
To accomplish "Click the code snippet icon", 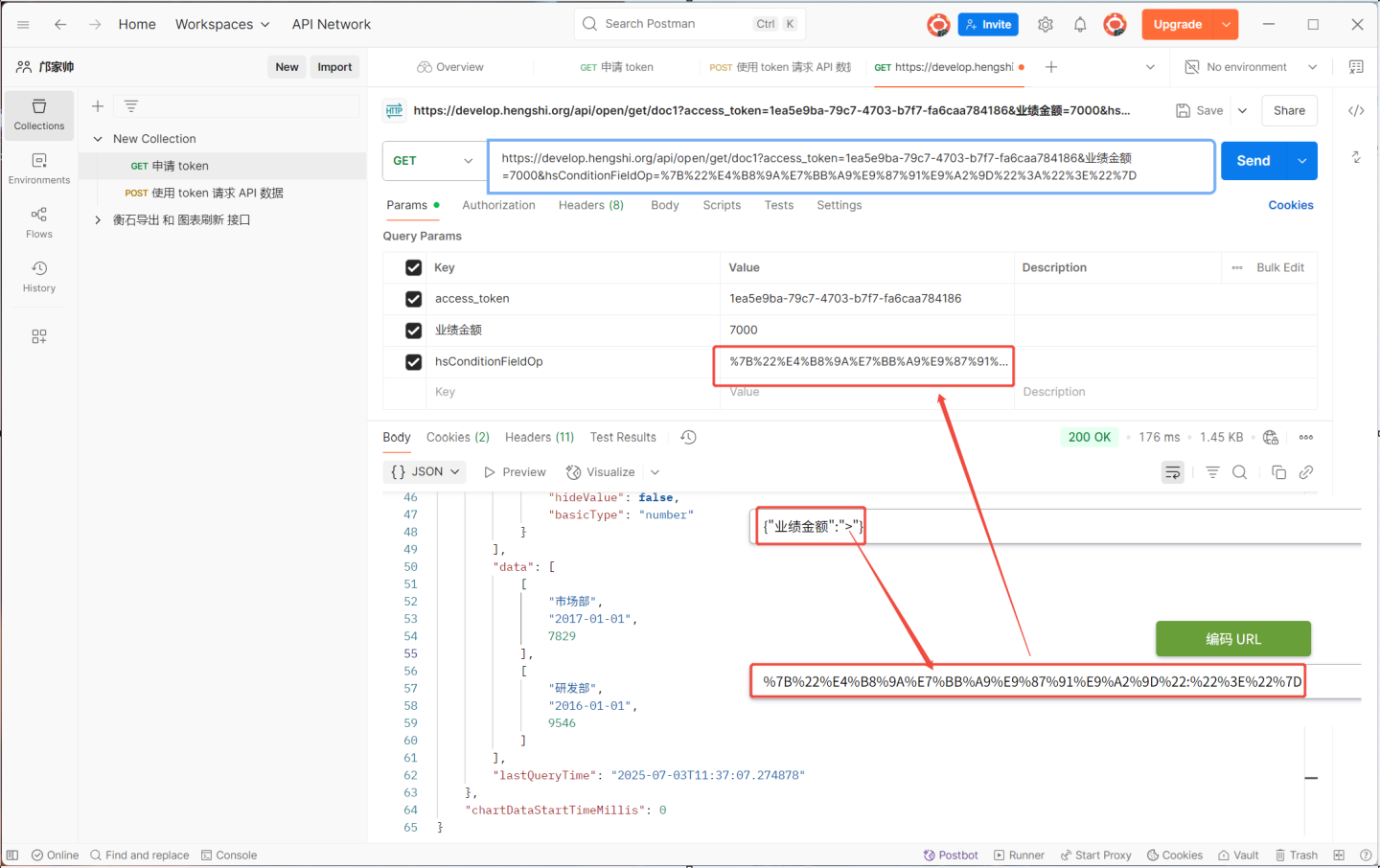I will tap(1356, 111).
